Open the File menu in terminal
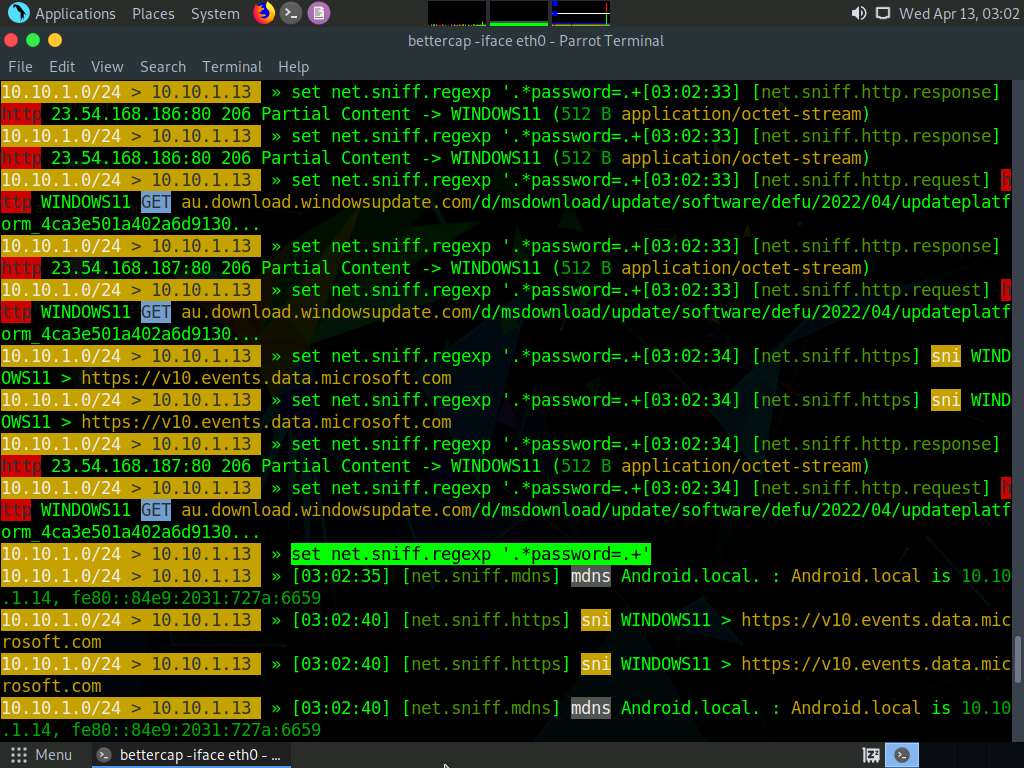The image size is (1024, 768). (20, 66)
